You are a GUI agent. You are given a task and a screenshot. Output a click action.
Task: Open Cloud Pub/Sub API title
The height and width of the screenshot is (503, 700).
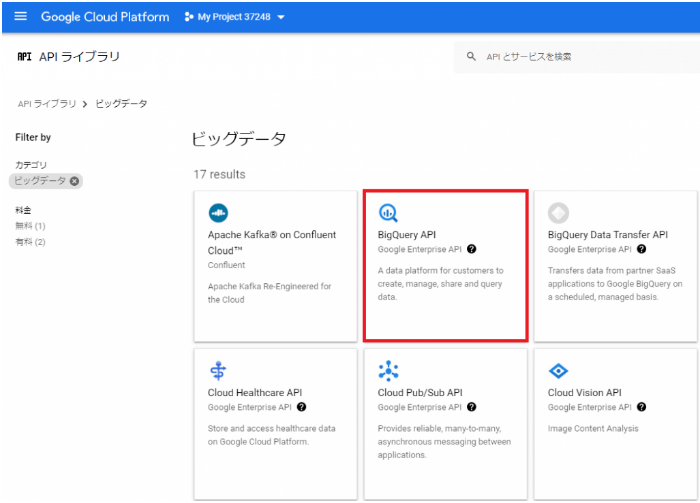[x=420, y=393]
